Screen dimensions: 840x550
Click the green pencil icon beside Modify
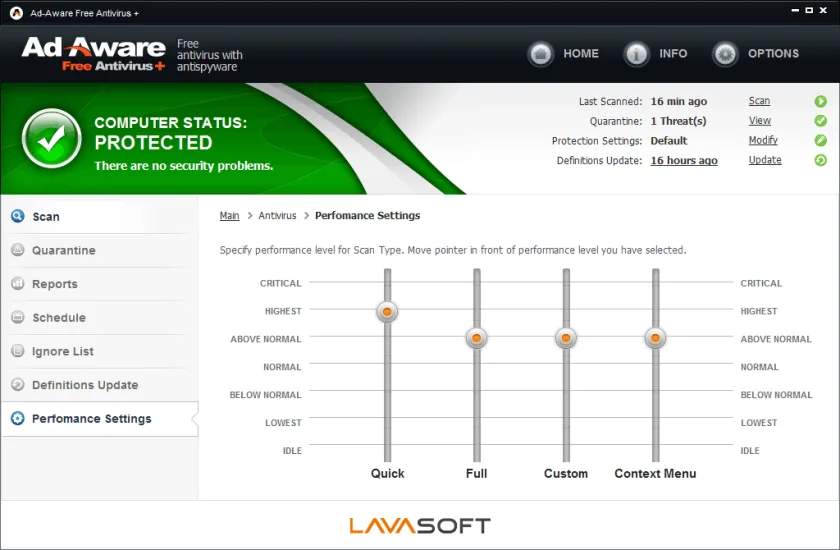[820, 140]
